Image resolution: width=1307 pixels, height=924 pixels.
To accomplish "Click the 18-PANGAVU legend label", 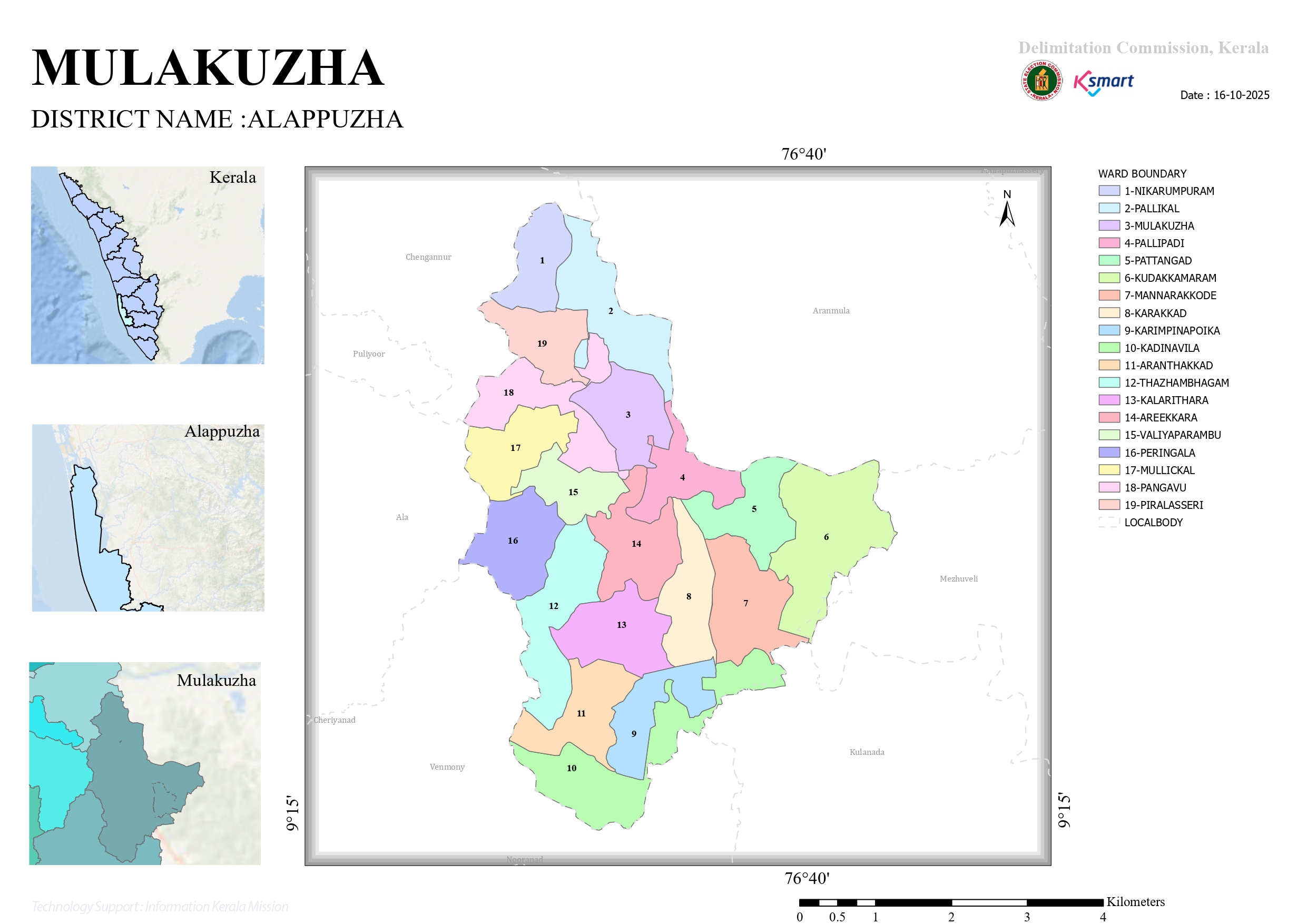I will coord(1155,487).
